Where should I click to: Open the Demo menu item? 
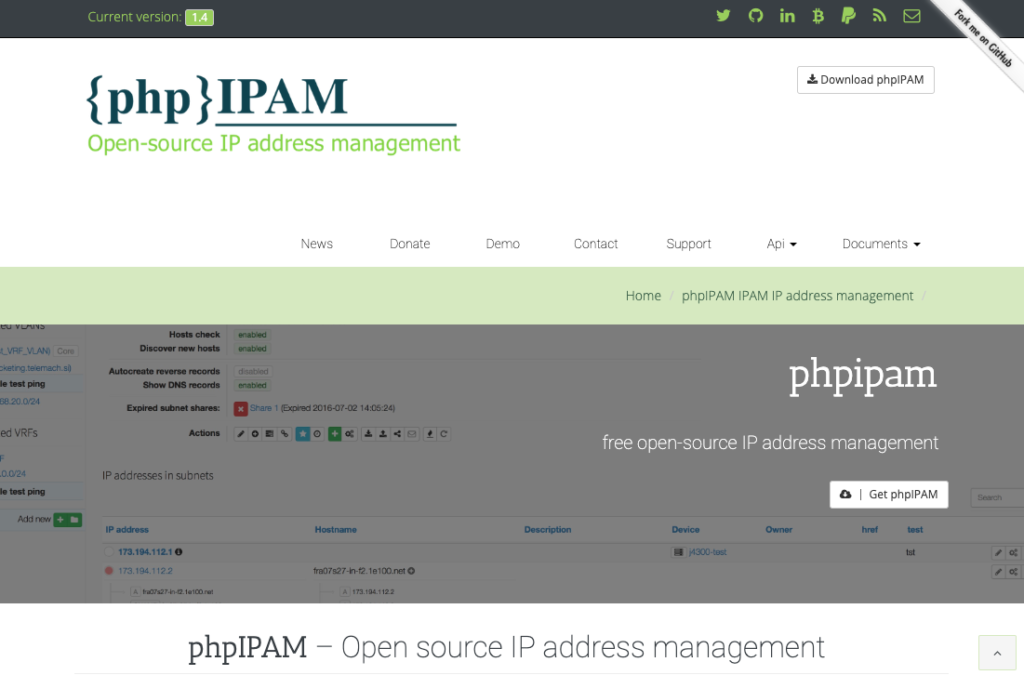click(x=502, y=243)
